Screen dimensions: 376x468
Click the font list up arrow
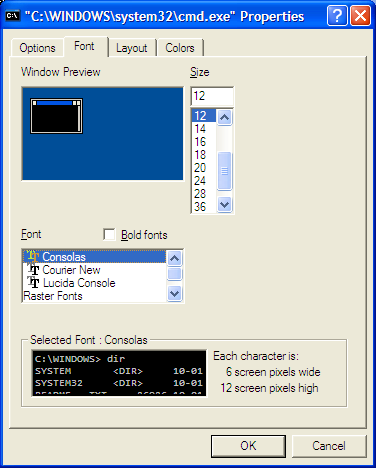(175, 258)
